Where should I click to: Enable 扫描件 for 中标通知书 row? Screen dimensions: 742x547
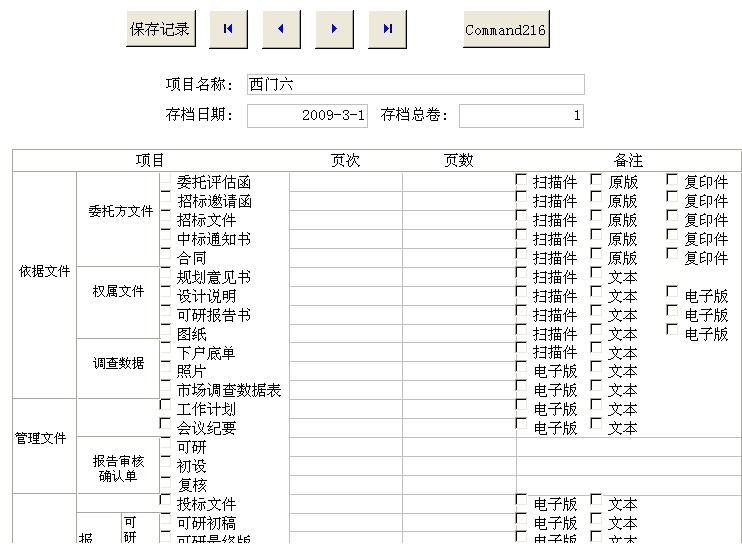pyautogui.click(x=521, y=235)
